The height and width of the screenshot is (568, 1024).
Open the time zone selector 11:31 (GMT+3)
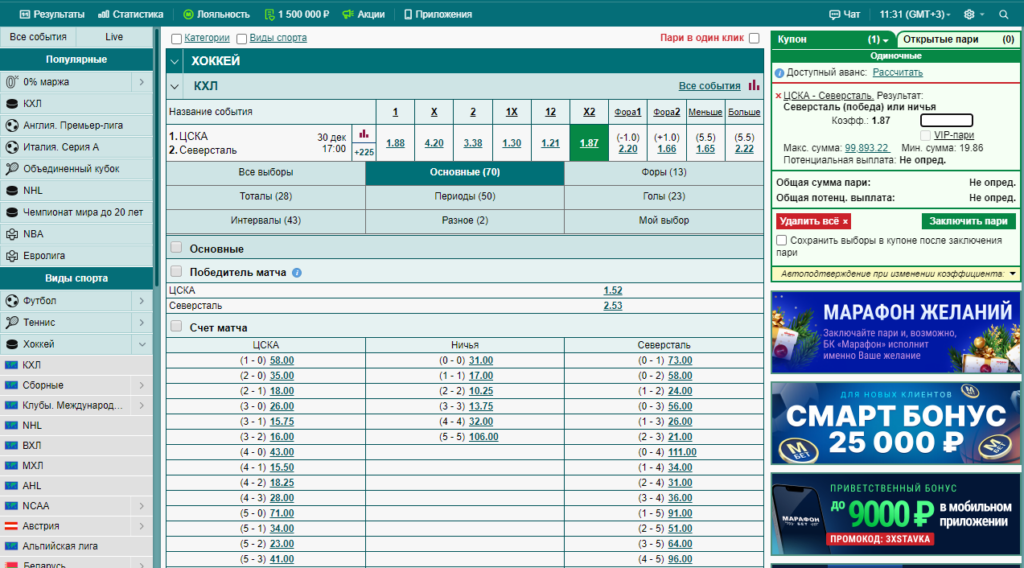pyautogui.click(x=914, y=14)
